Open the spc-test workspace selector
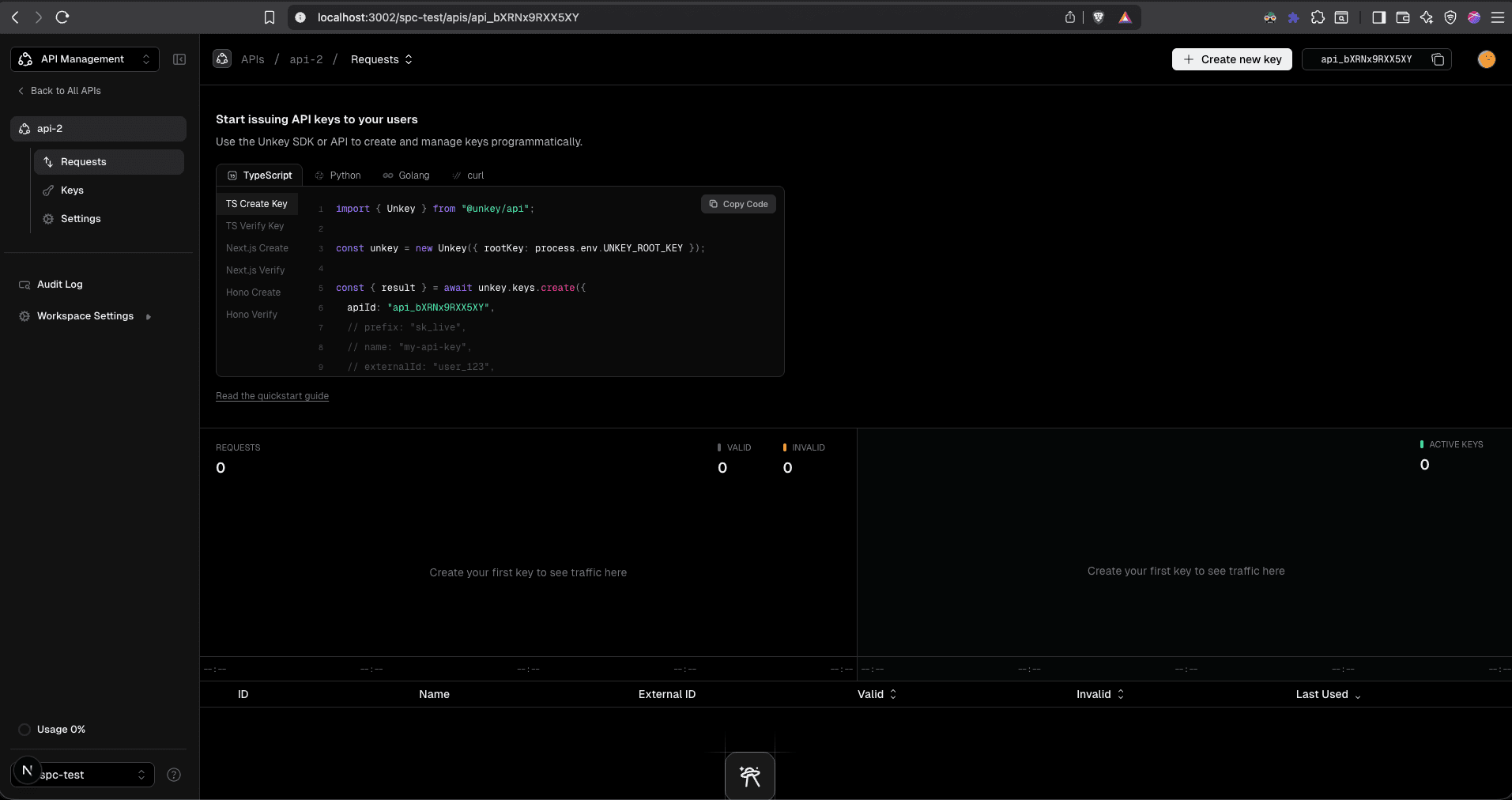 pos(83,775)
